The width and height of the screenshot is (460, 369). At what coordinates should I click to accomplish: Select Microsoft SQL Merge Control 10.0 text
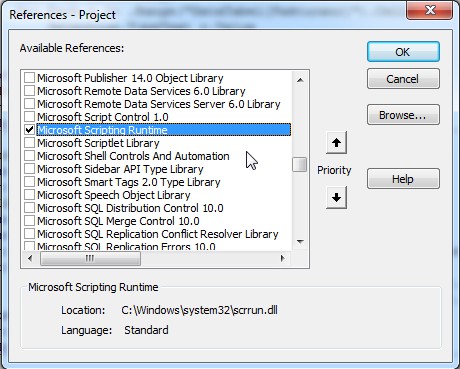pyautogui.click(x=118, y=221)
